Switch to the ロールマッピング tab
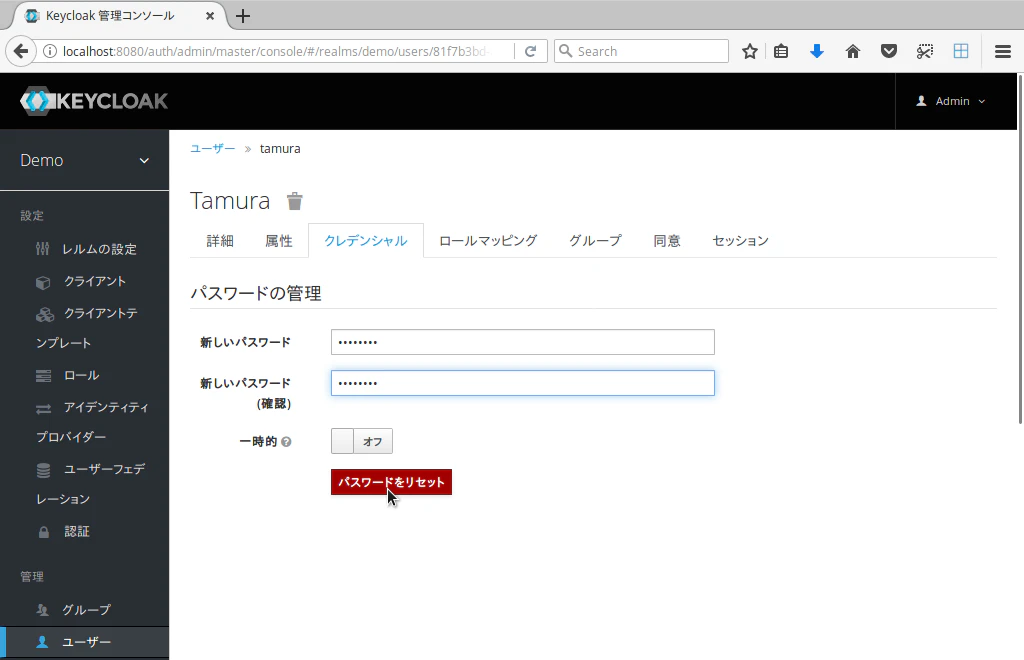The width and height of the screenshot is (1024, 660). tap(488, 241)
